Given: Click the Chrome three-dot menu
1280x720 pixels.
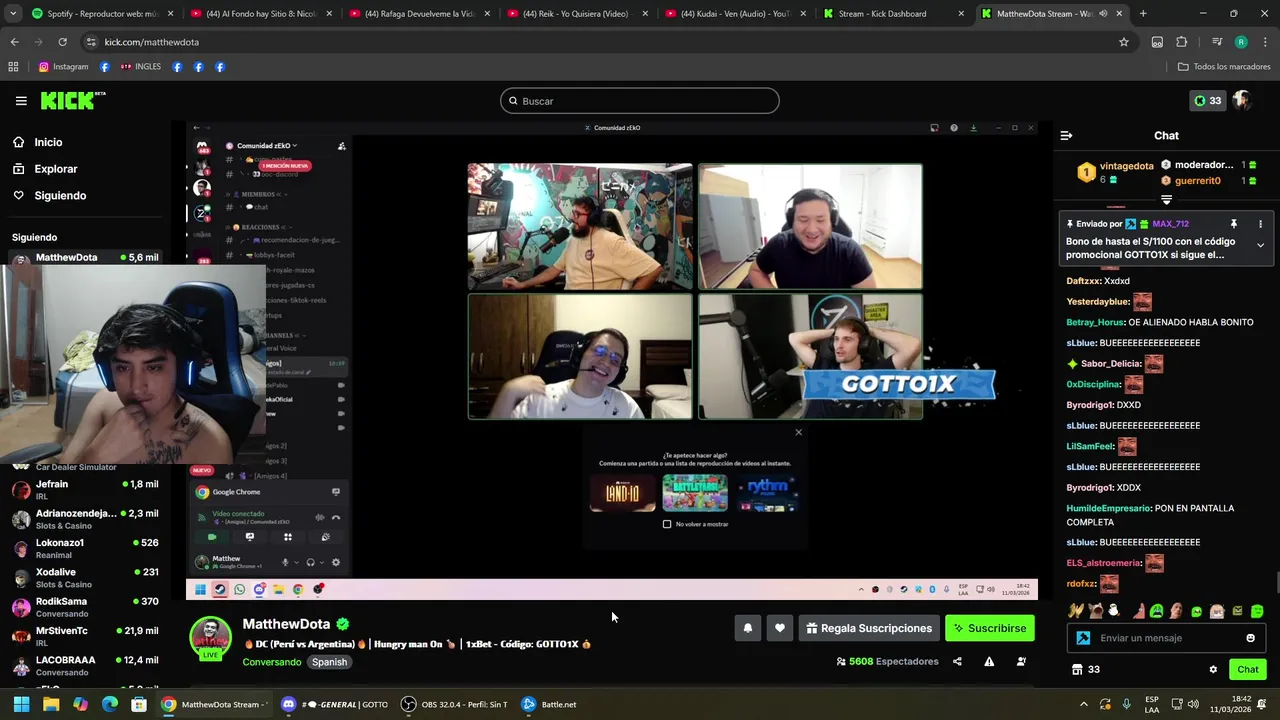Looking at the screenshot, I should pos(1264,42).
